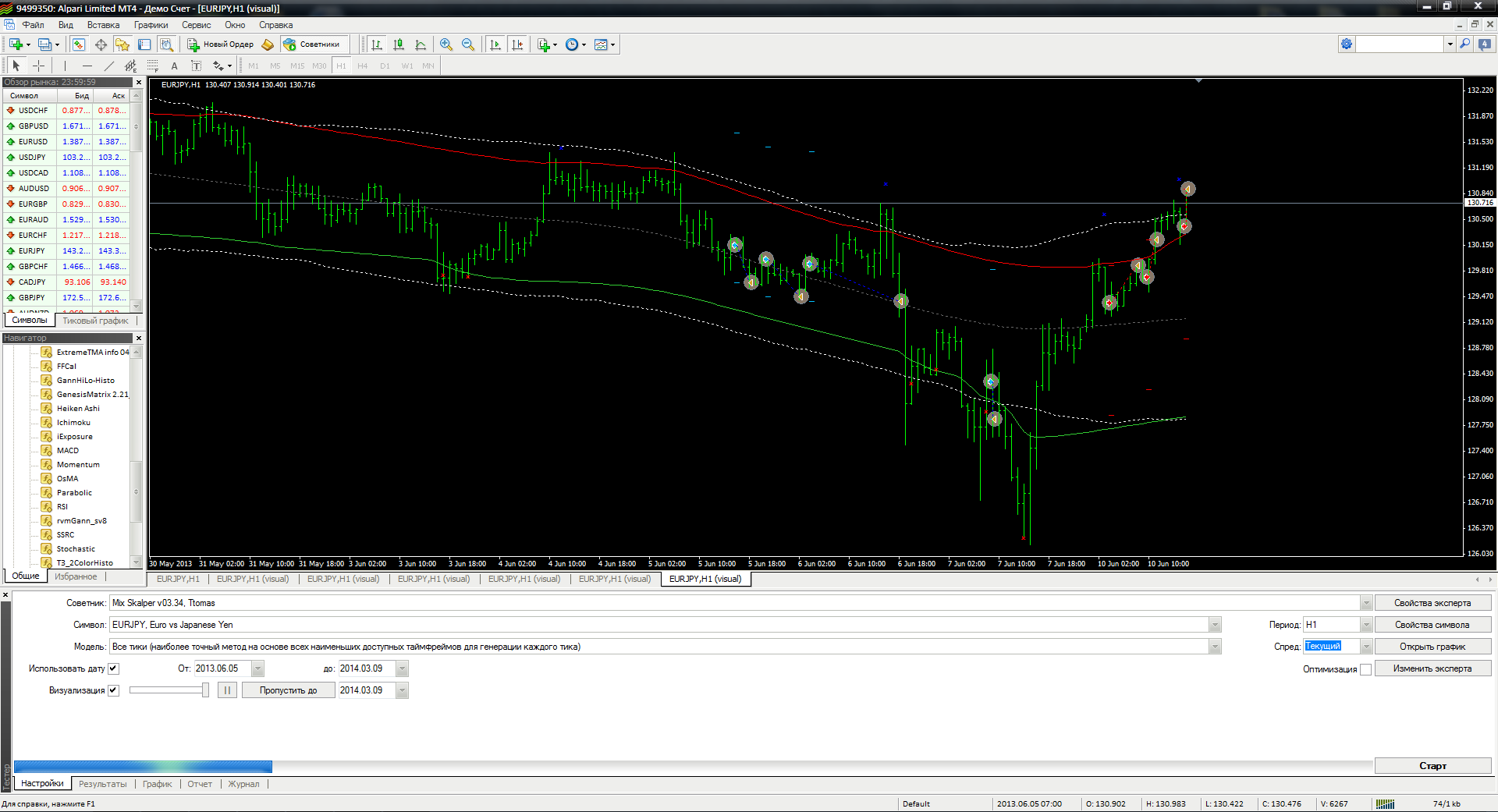The height and width of the screenshot is (812, 1498).
Task: Select M1 timeframe button
Action: click(x=254, y=66)
